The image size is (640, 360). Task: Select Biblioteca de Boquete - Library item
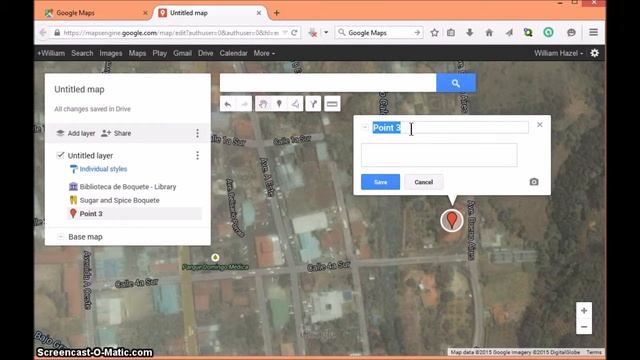click(x=128, y=187)
